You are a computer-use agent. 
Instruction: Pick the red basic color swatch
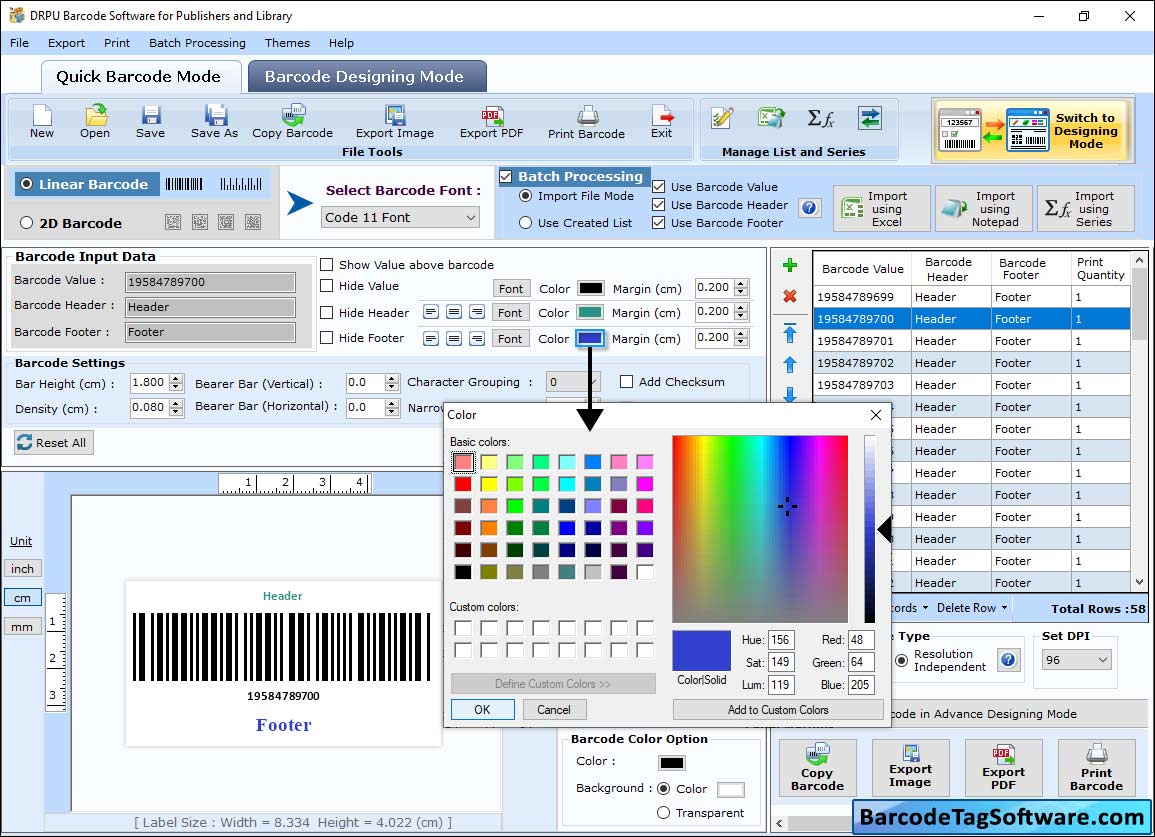[463, 484]
